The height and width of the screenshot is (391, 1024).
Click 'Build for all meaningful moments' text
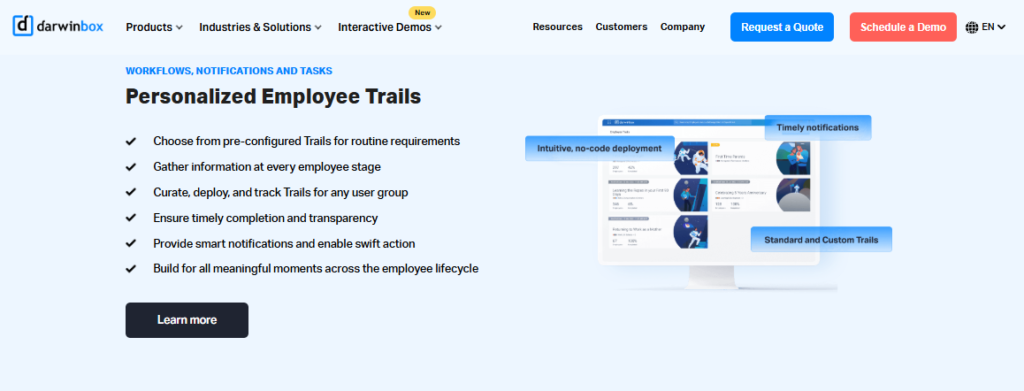tap(315, 268)
